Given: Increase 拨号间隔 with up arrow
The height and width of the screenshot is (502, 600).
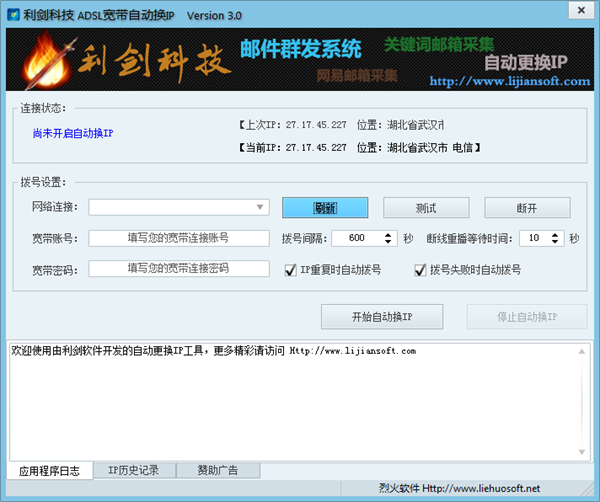Looking at the screenshot, I should click(x=388, y=235).
